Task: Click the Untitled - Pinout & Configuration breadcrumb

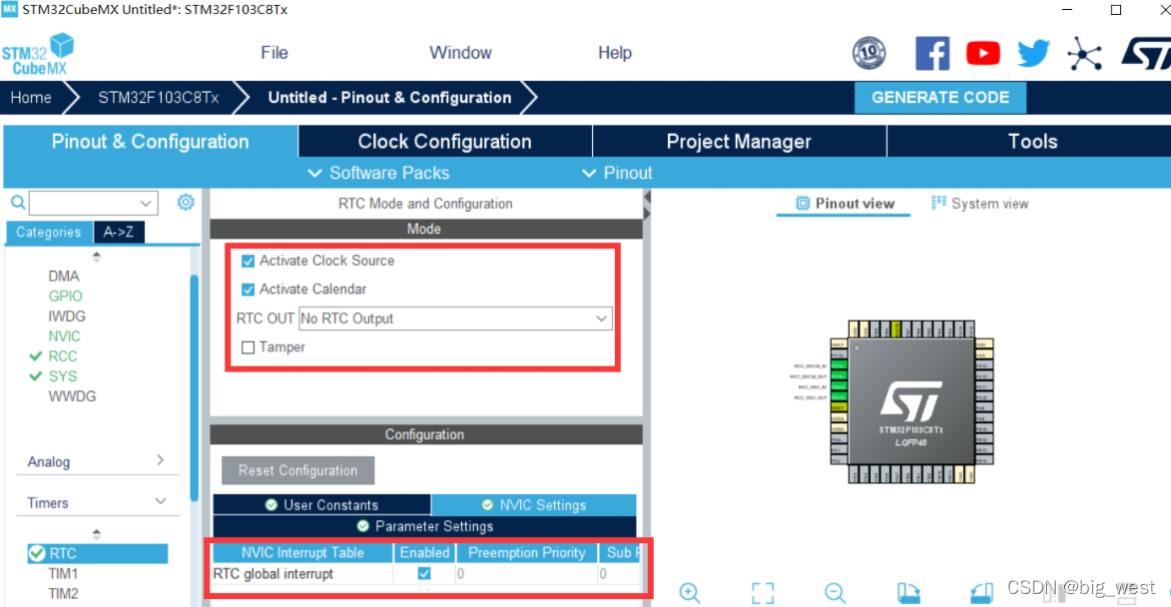Action: coord(390,98)
